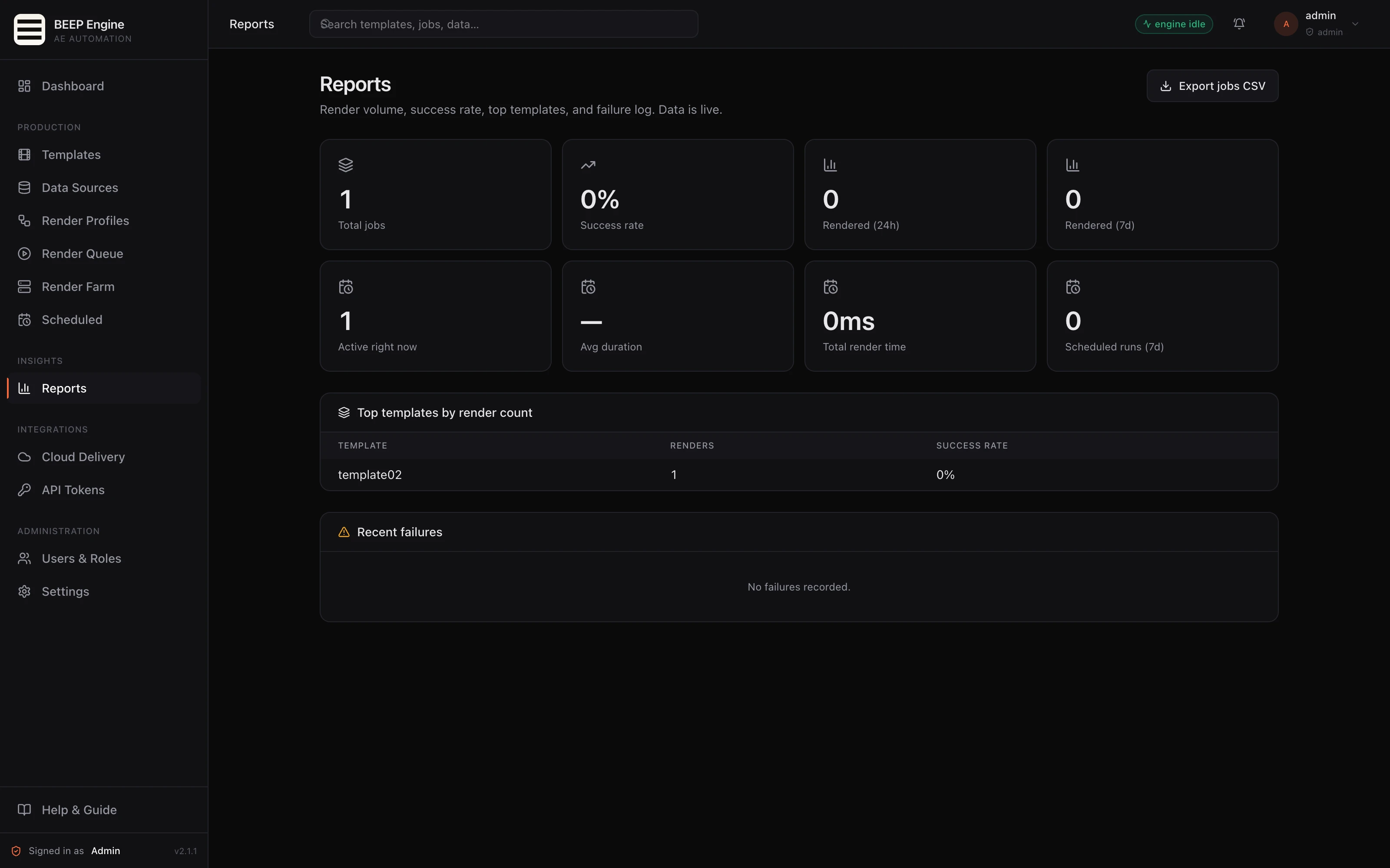Open the Render Queue page
Viewport: 1390px width, 868px height.
[x=103, y=254]
